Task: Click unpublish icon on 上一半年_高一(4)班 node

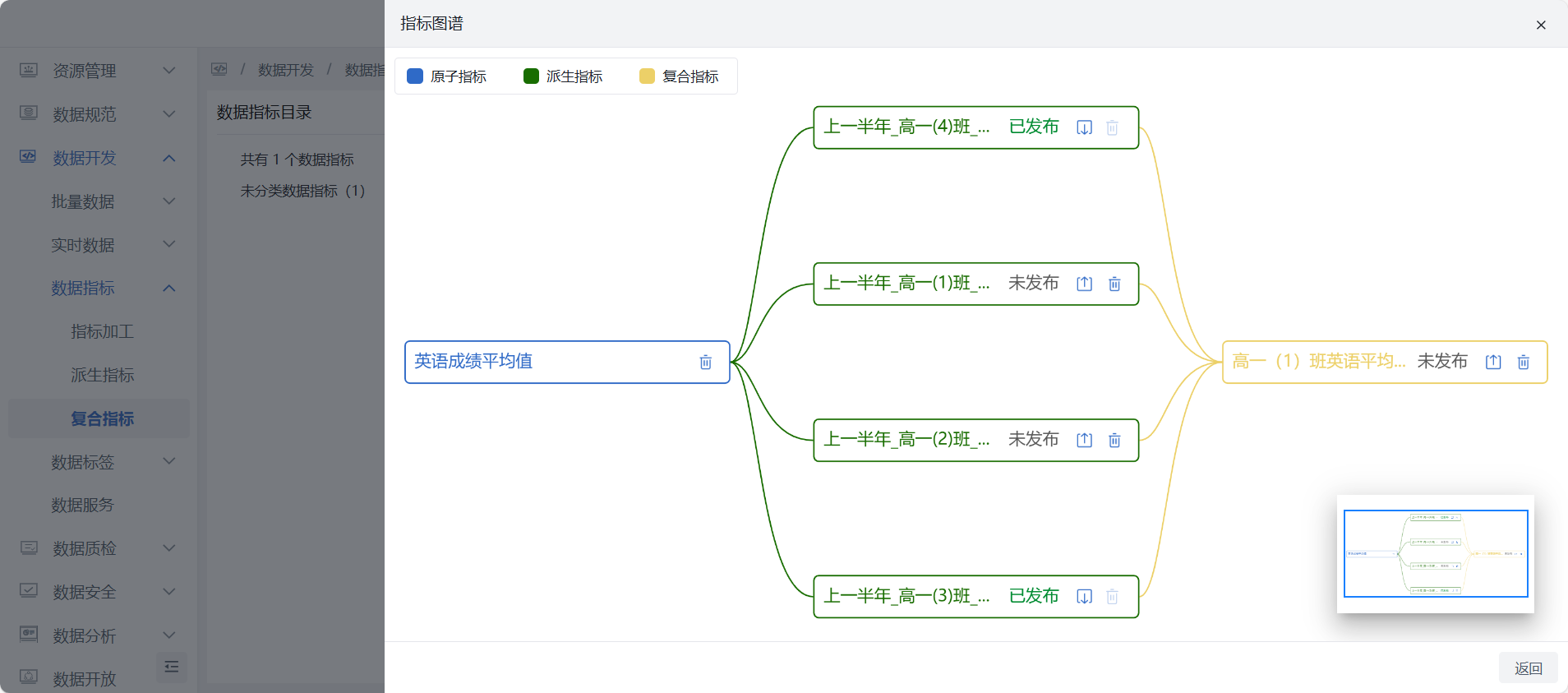Action: 1085,127
